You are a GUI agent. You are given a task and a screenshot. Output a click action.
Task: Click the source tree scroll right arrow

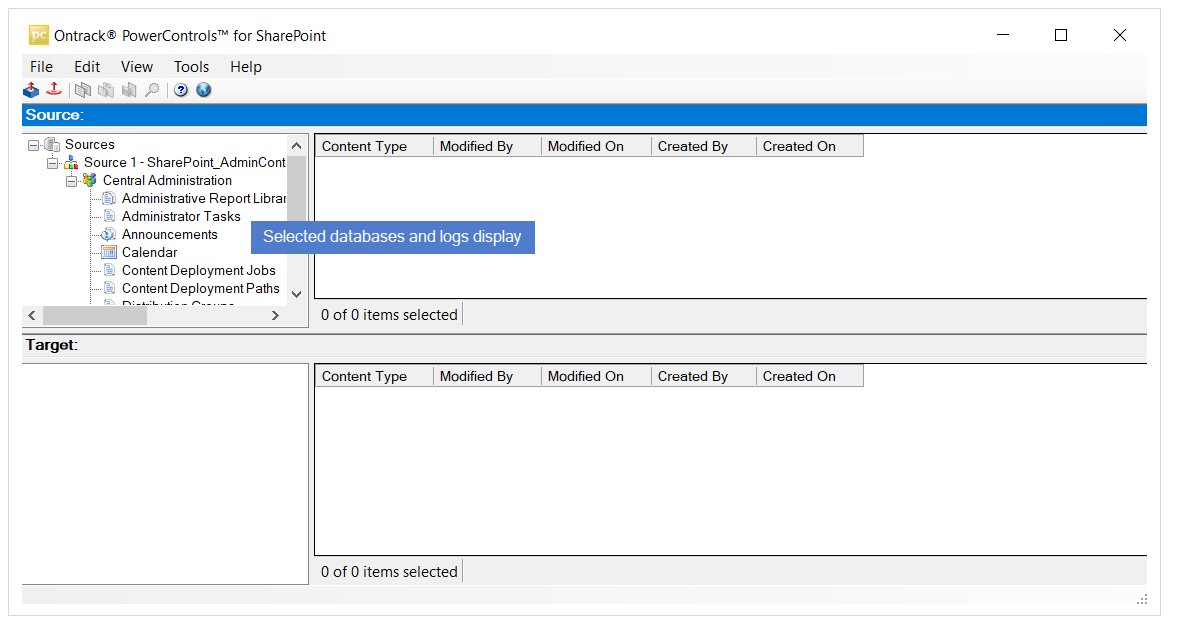(275, 316)
